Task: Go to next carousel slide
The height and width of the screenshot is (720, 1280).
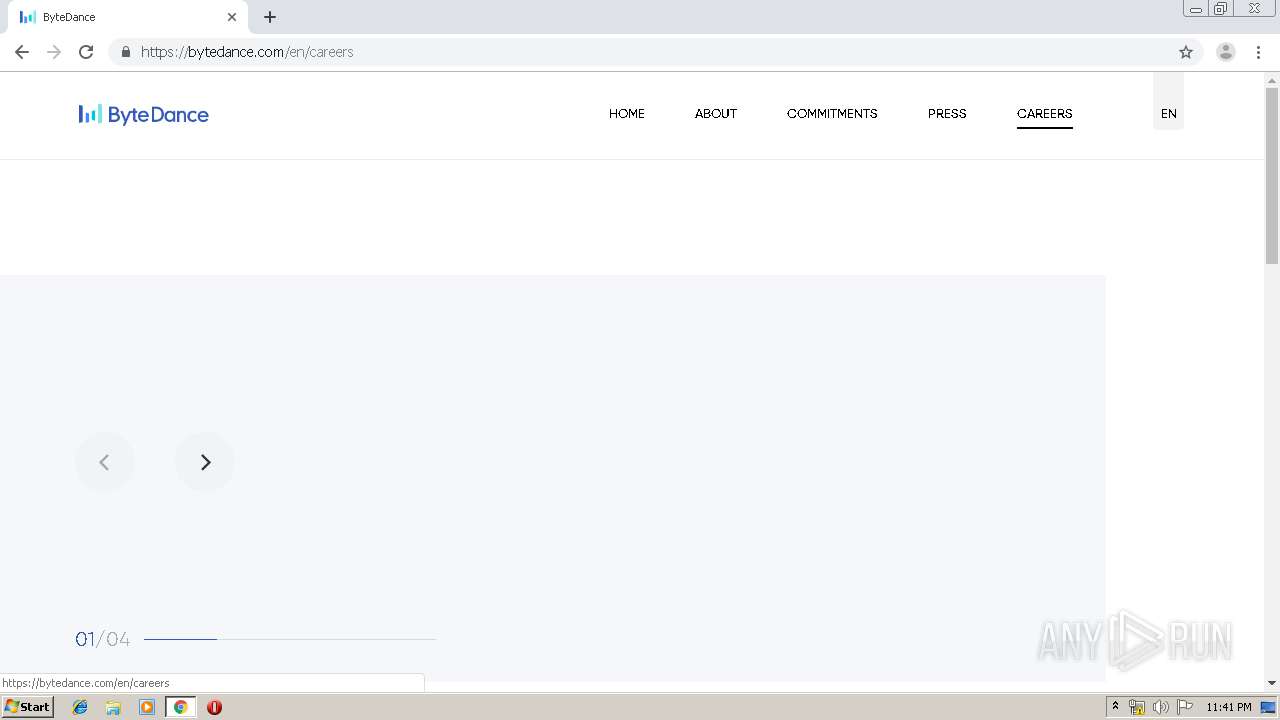Action: tap(205, 462)
